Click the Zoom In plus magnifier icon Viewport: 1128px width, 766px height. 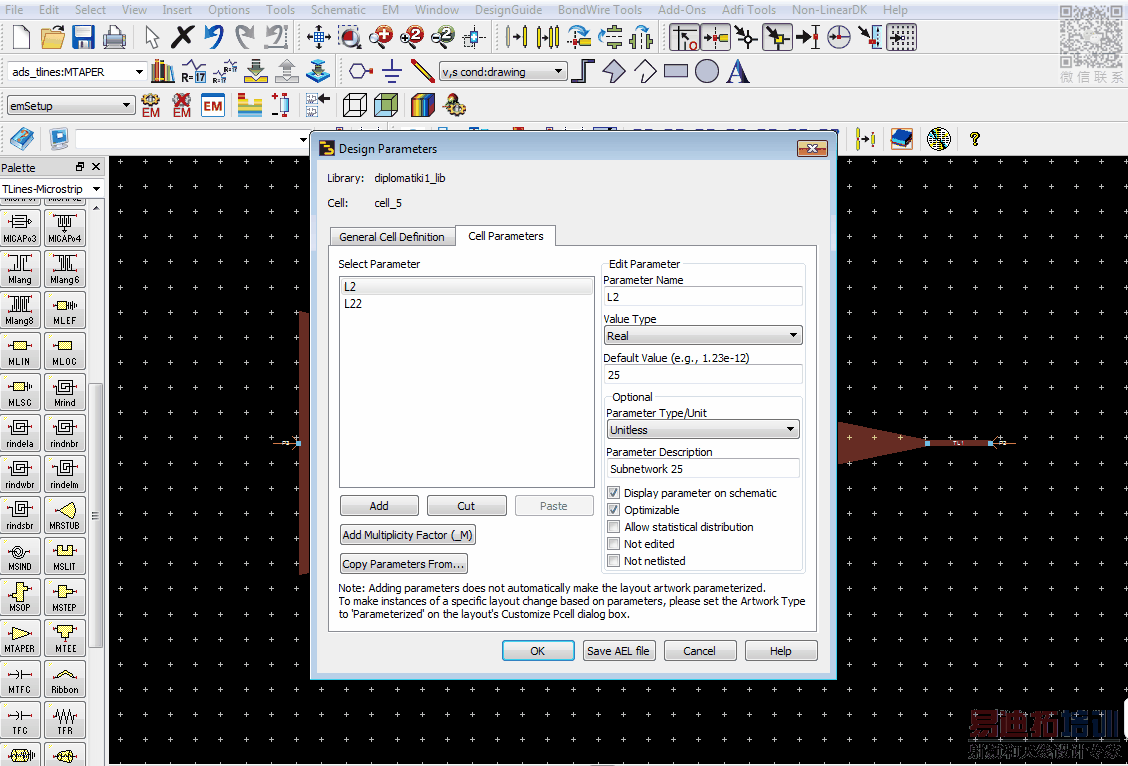coord(381,37)
